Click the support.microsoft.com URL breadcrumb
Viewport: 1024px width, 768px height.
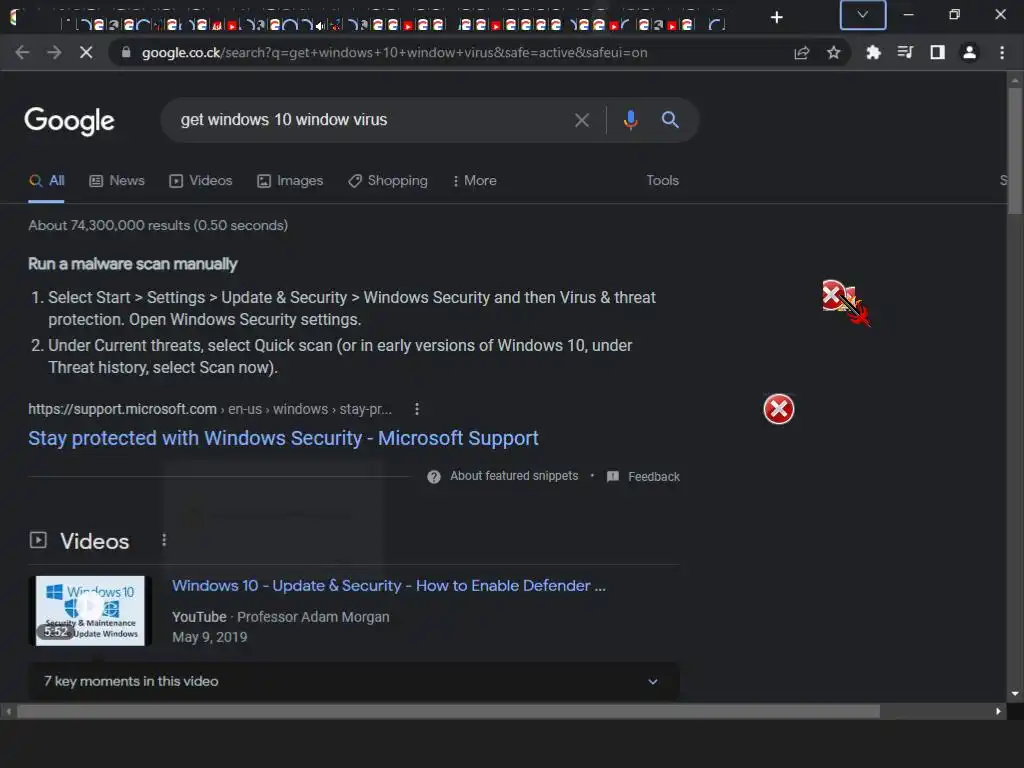pos(210,409)
